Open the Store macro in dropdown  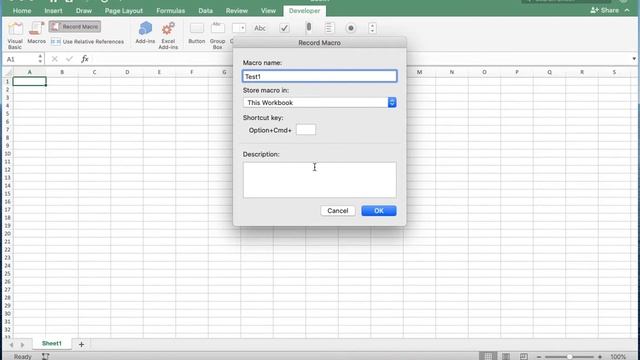pos(319,102)
